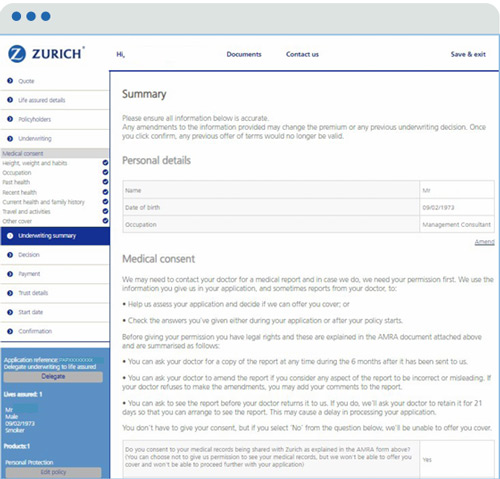The image size is (500, 479).
Task: Click the date of birth value 09/02/1973 in table
Action: tap(438, 208)
